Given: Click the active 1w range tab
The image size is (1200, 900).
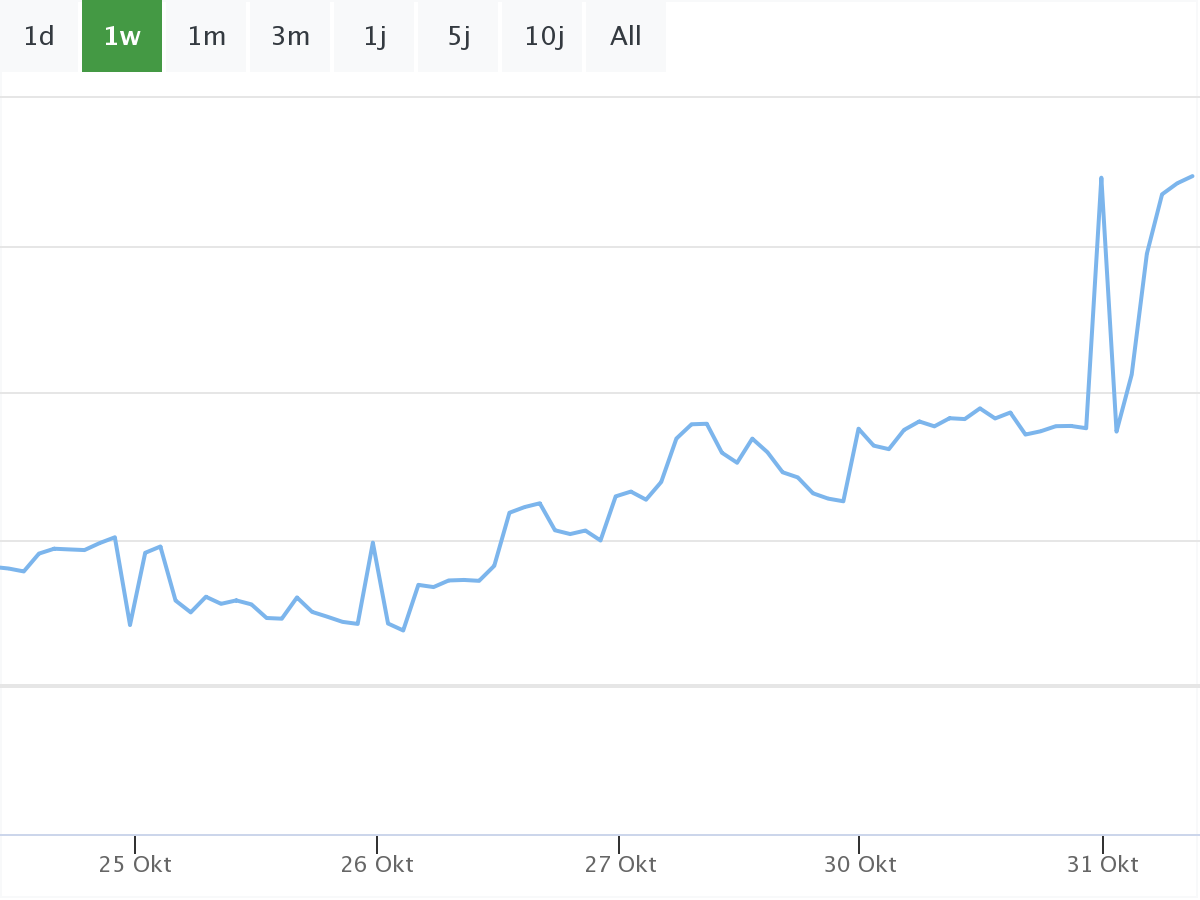Looking at the screenshot, I should tap(122, 37).
